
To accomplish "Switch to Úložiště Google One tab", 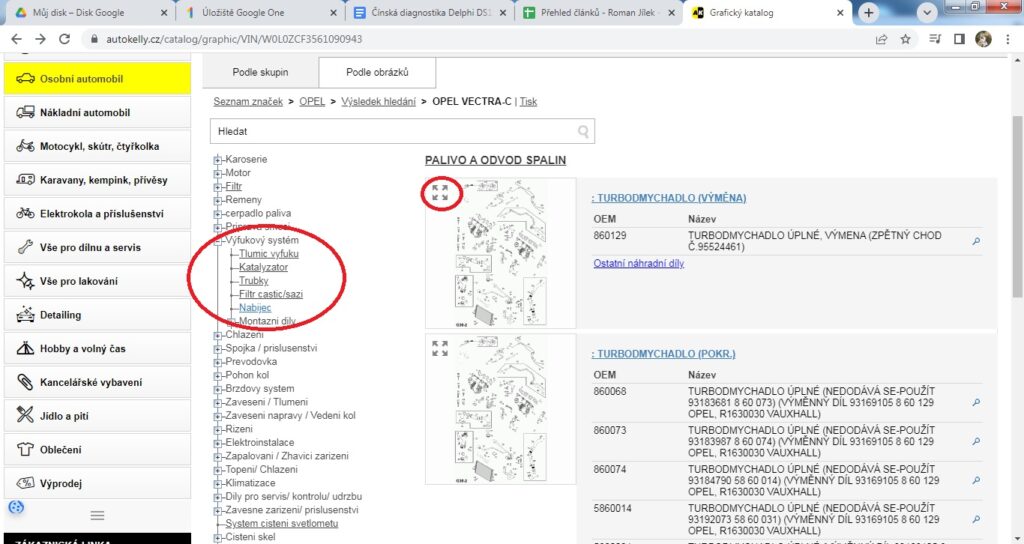I will (260, 12).
